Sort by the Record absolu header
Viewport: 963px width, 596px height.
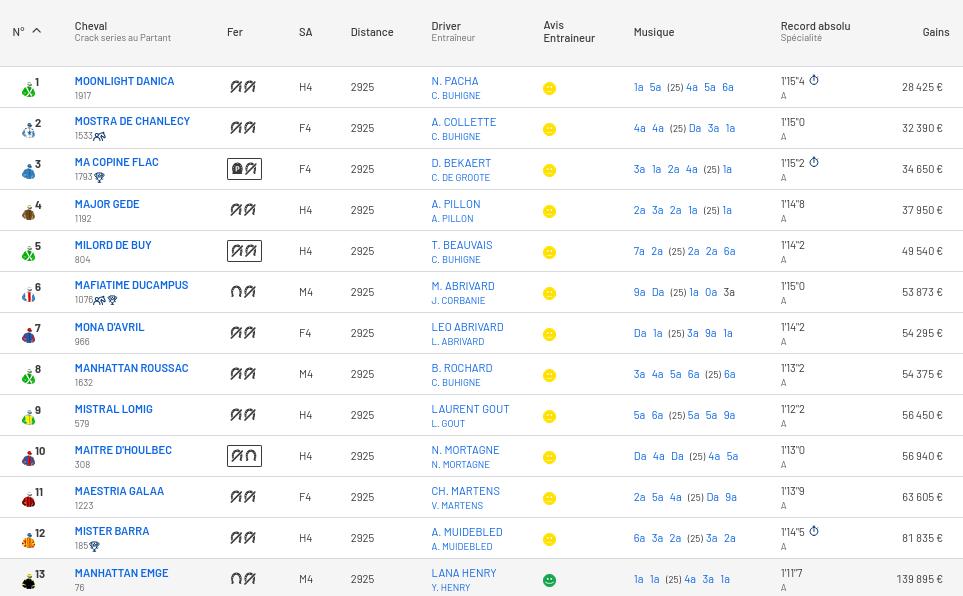pyautogui.click(x=815, y=26)
